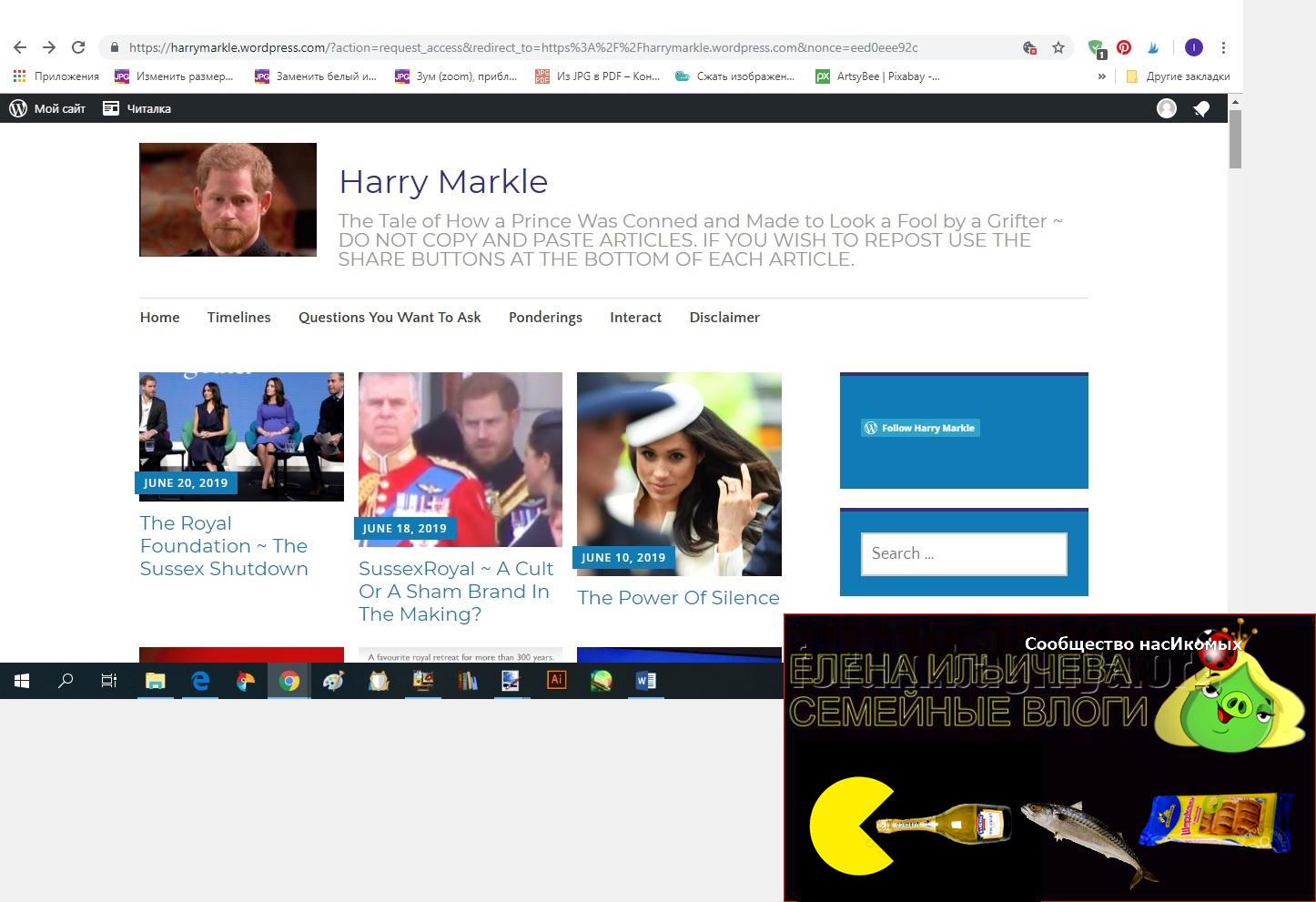Open the WordPress account avatar icon

tap(1166, 108)
